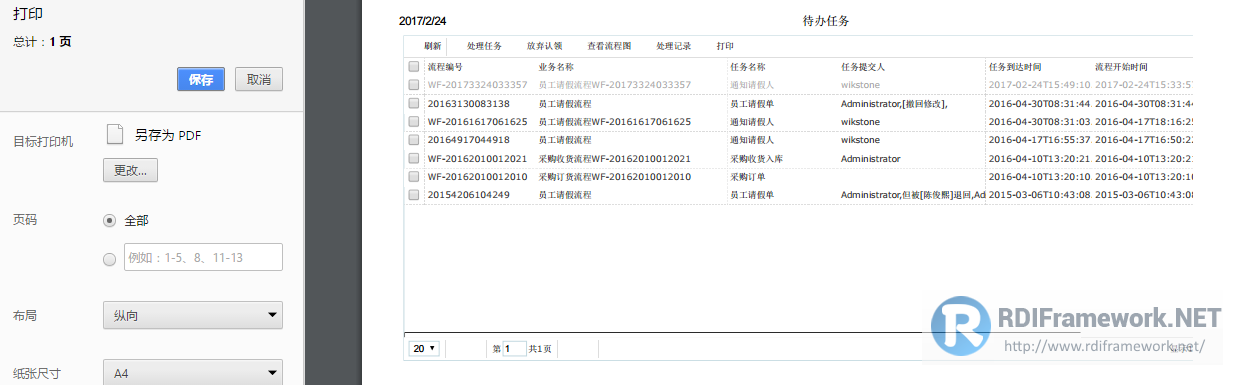
Task: Click 处理任务 in the preview toolbar
Action: click(484, 46)
